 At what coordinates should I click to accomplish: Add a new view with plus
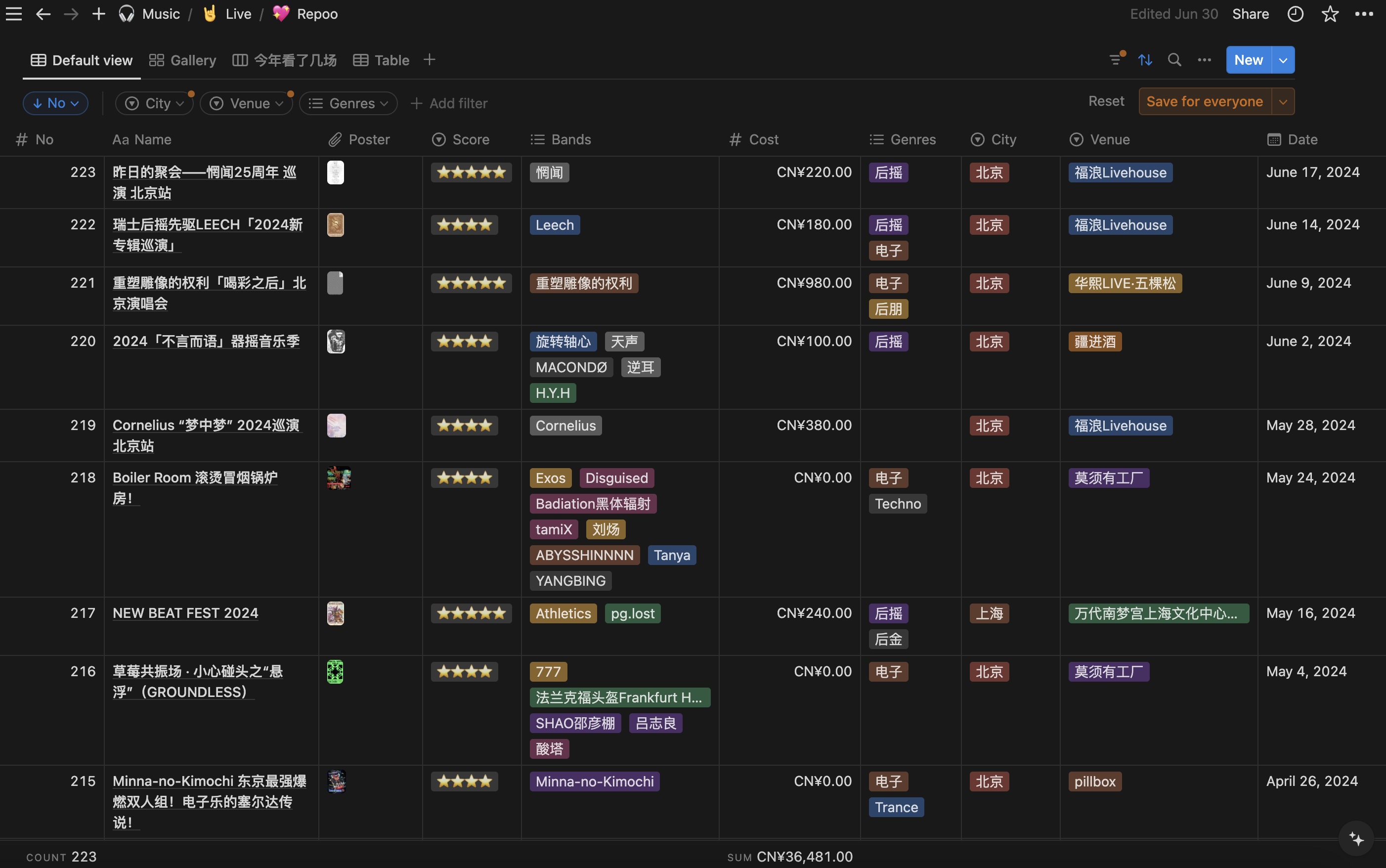point(429,60)
